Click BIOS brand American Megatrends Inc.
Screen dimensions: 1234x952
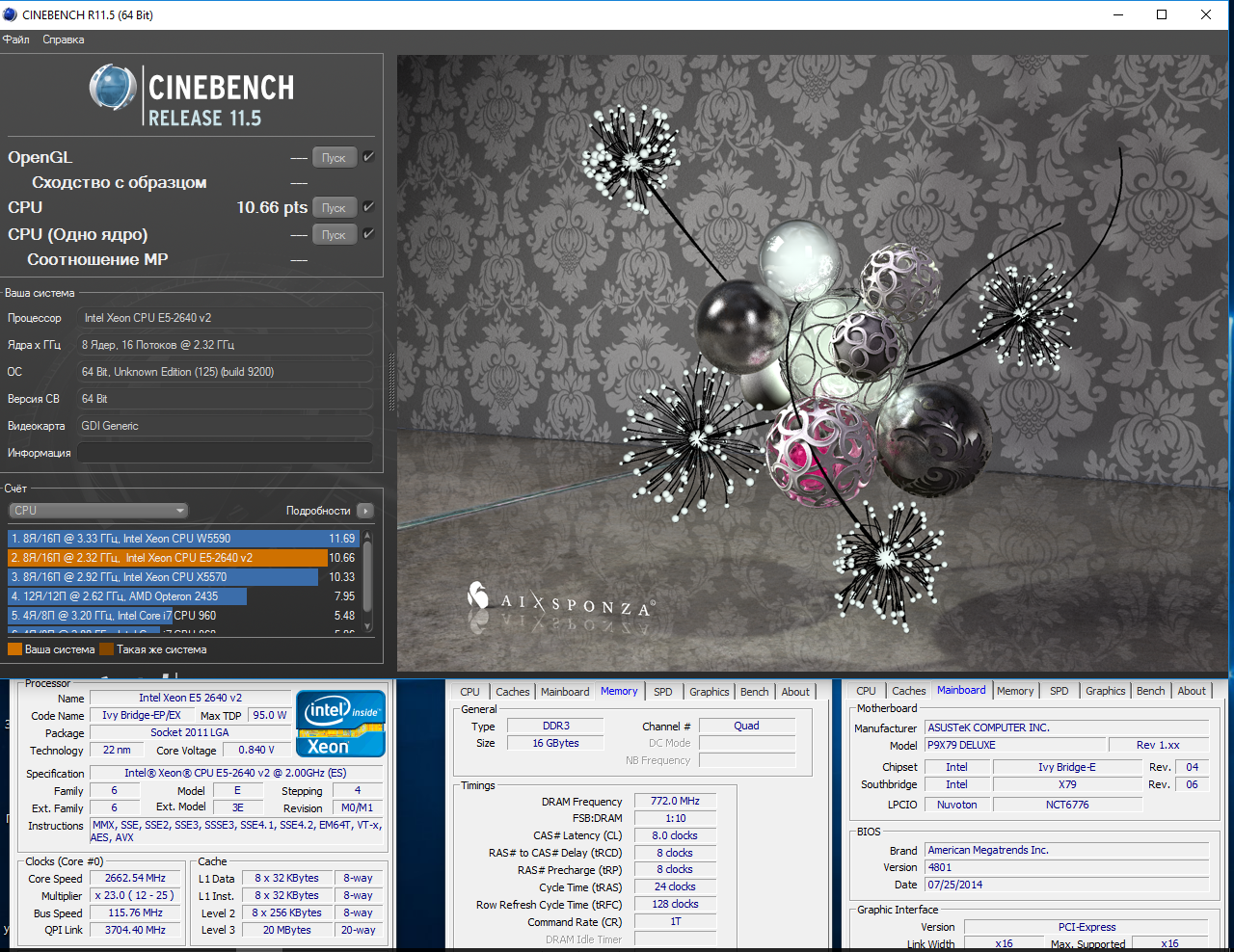[1067, 851]
